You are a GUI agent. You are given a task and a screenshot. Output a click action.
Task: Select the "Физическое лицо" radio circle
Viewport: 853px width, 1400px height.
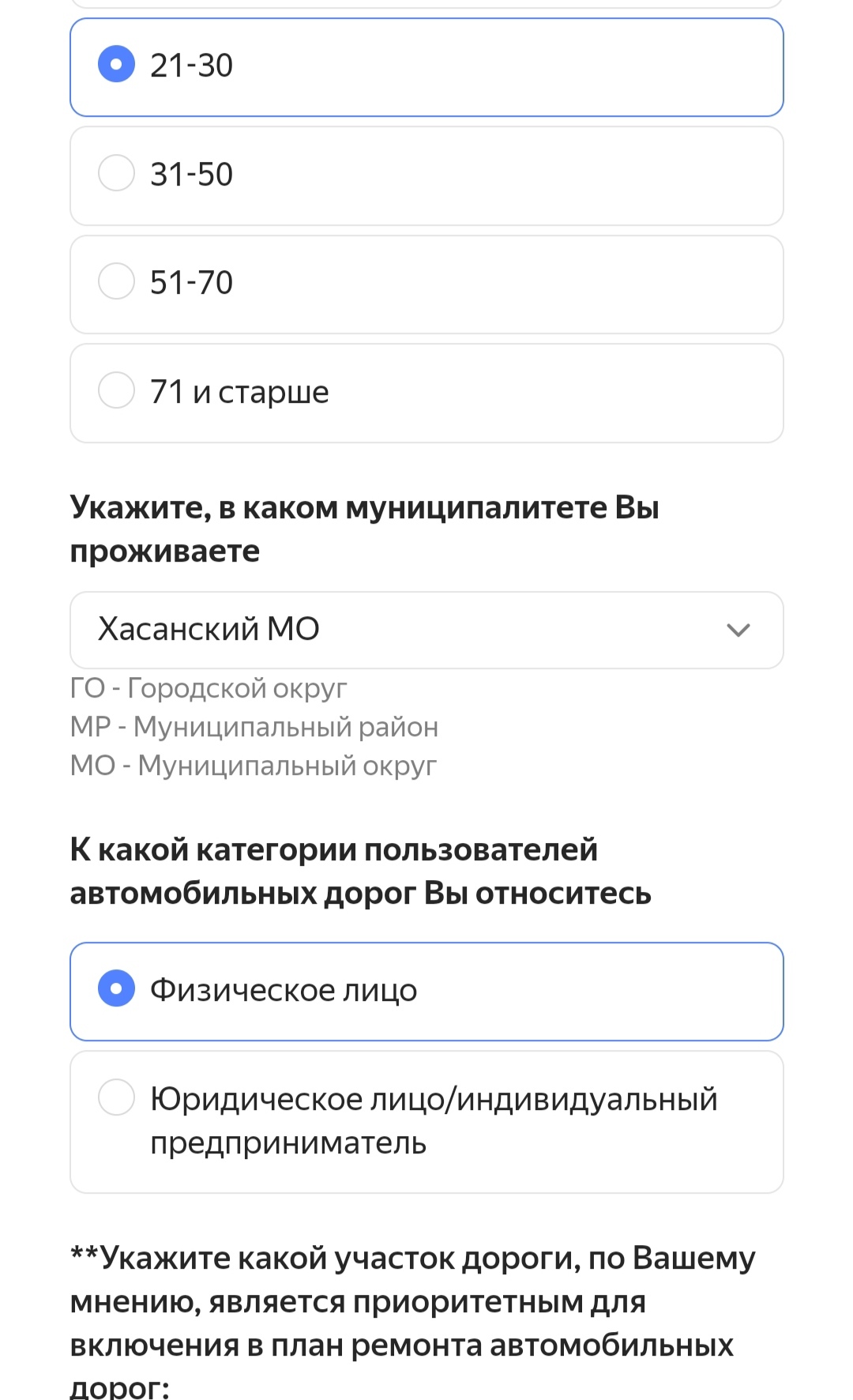116,989
